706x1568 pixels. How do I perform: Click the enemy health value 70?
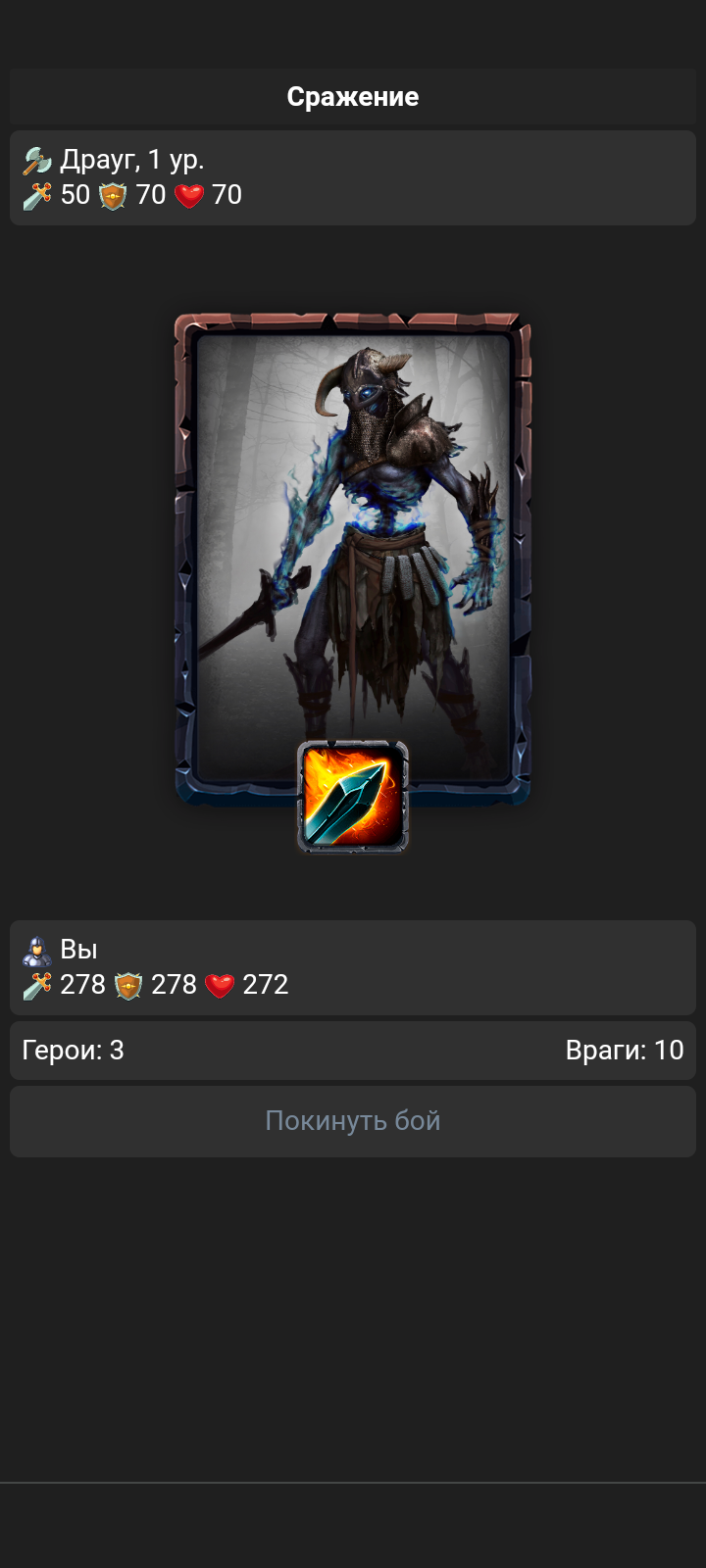227,195
